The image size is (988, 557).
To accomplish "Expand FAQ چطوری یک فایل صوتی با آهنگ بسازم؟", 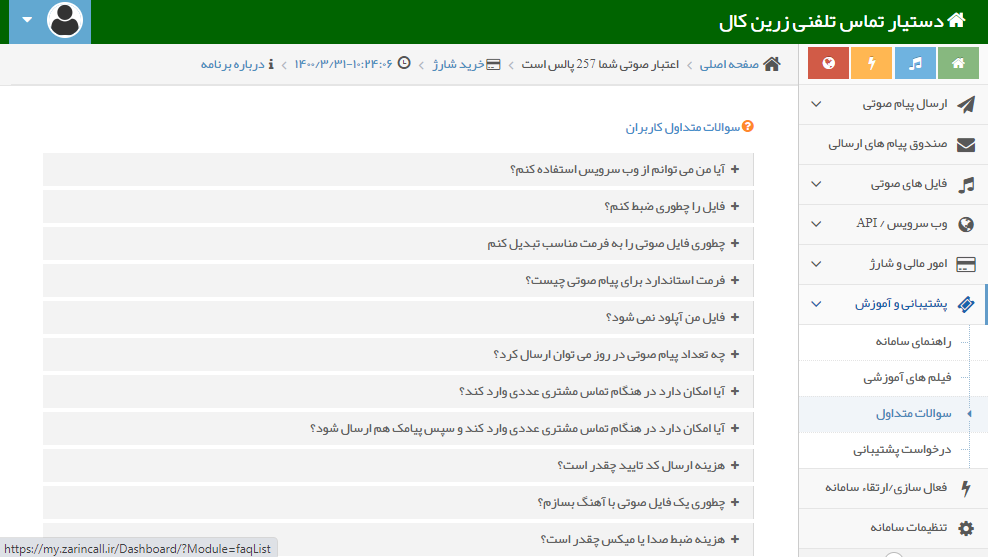I will (398, 503).
